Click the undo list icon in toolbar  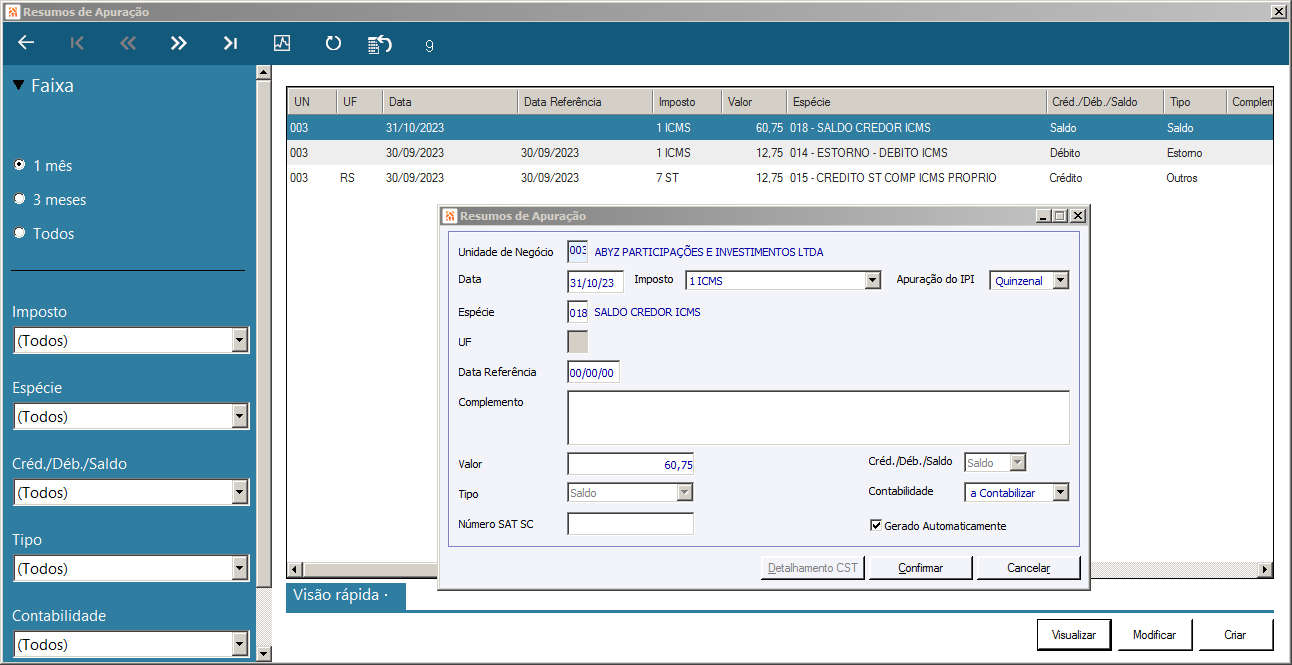pyautogui.click(x=380, y=44)
